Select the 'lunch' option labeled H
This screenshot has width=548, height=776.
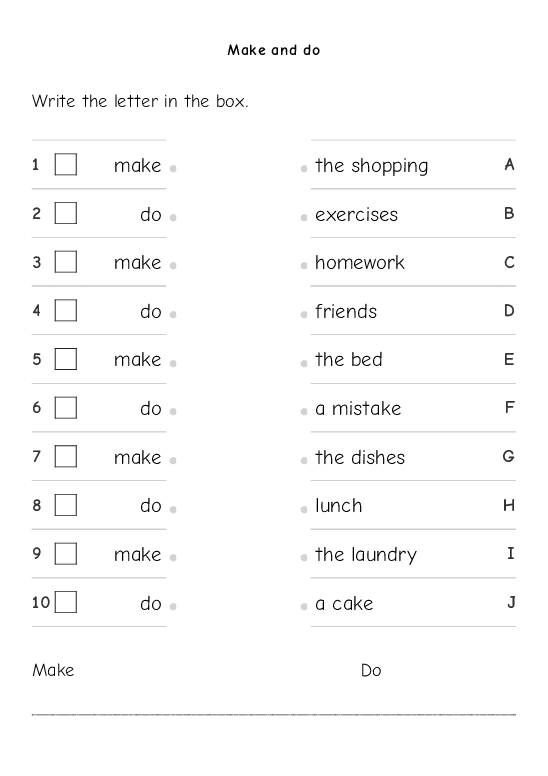pos(339,505)
